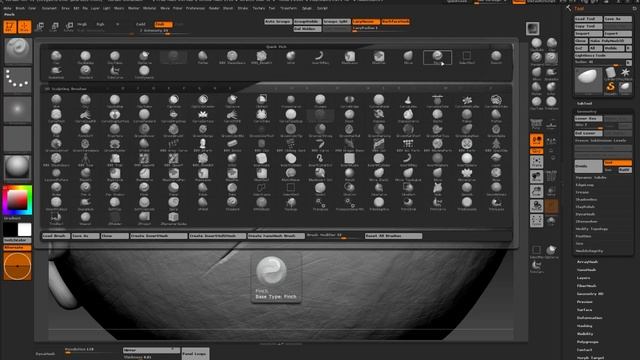Toggle Draw mode button
The height and width of the screenshot is (360, 640).
(24, 27)
